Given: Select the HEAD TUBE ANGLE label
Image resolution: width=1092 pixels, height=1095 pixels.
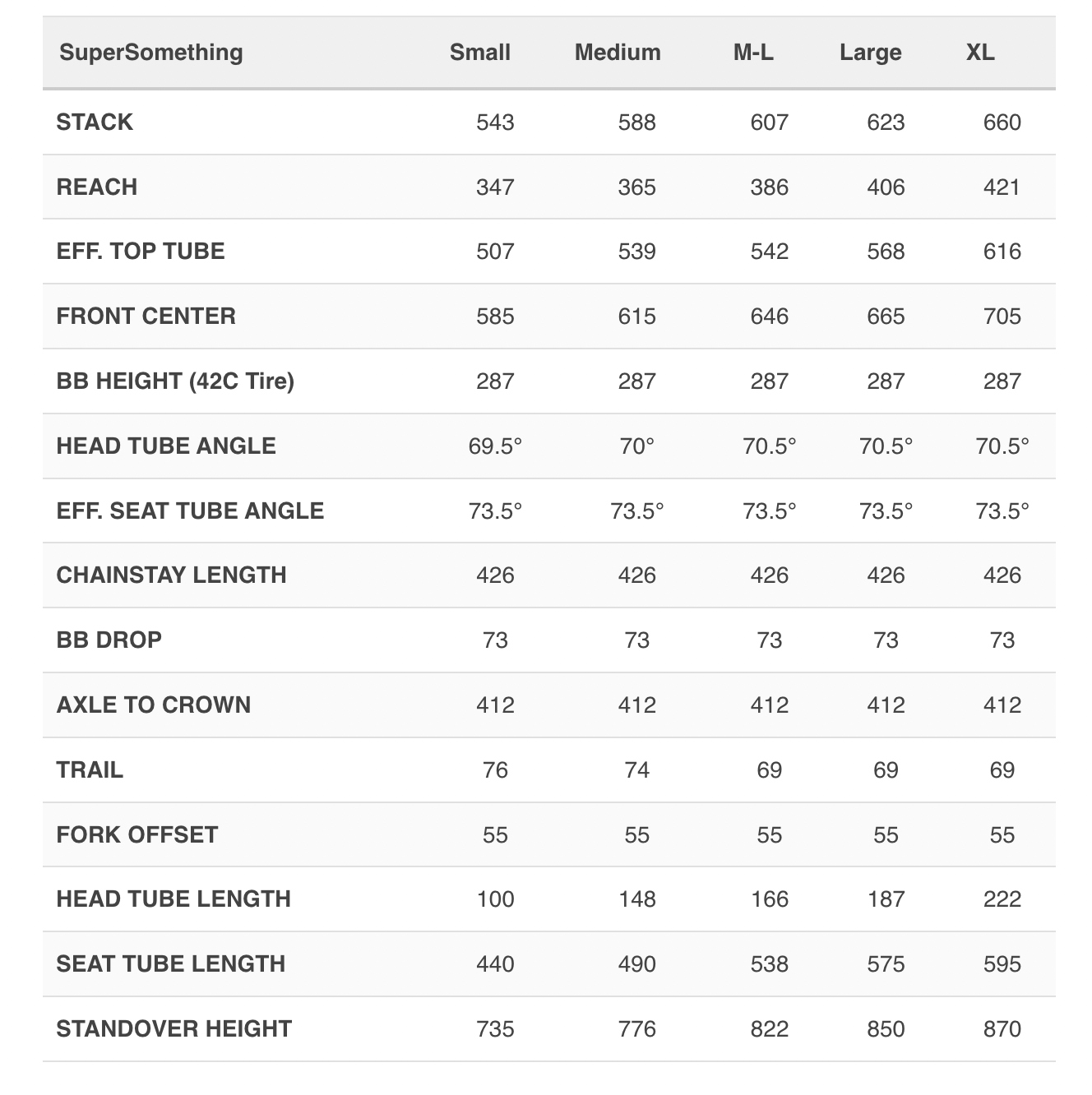Looking at the screenshot, I should pyautogui.click(x=166, y=446).
